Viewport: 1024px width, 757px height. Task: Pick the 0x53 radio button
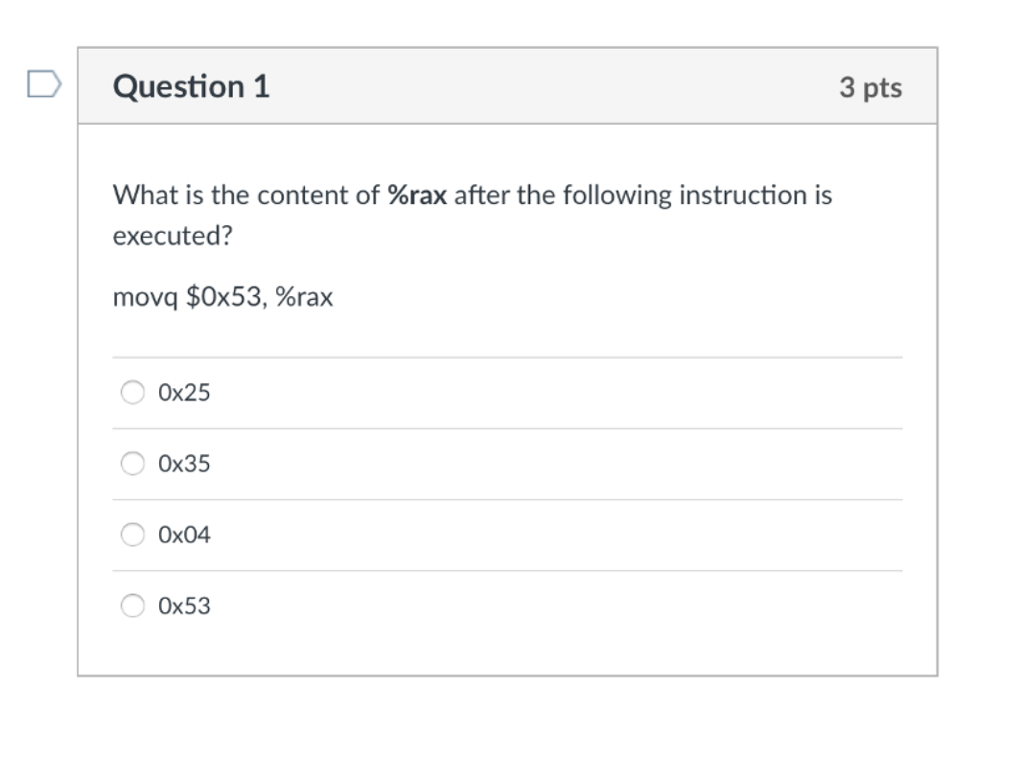point(133,606)
